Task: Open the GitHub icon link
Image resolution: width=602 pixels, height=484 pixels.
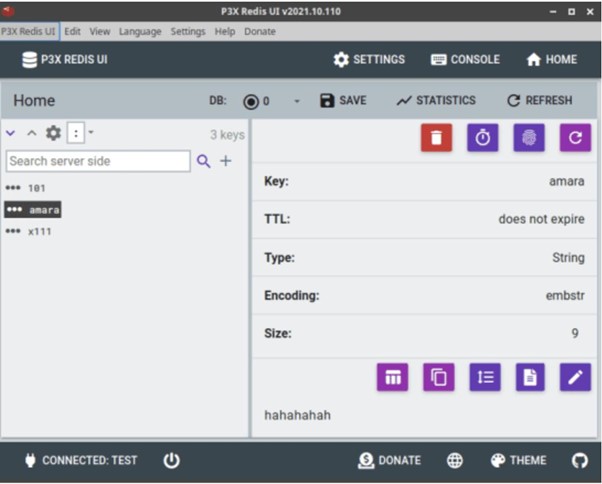Action: (580, 460)
